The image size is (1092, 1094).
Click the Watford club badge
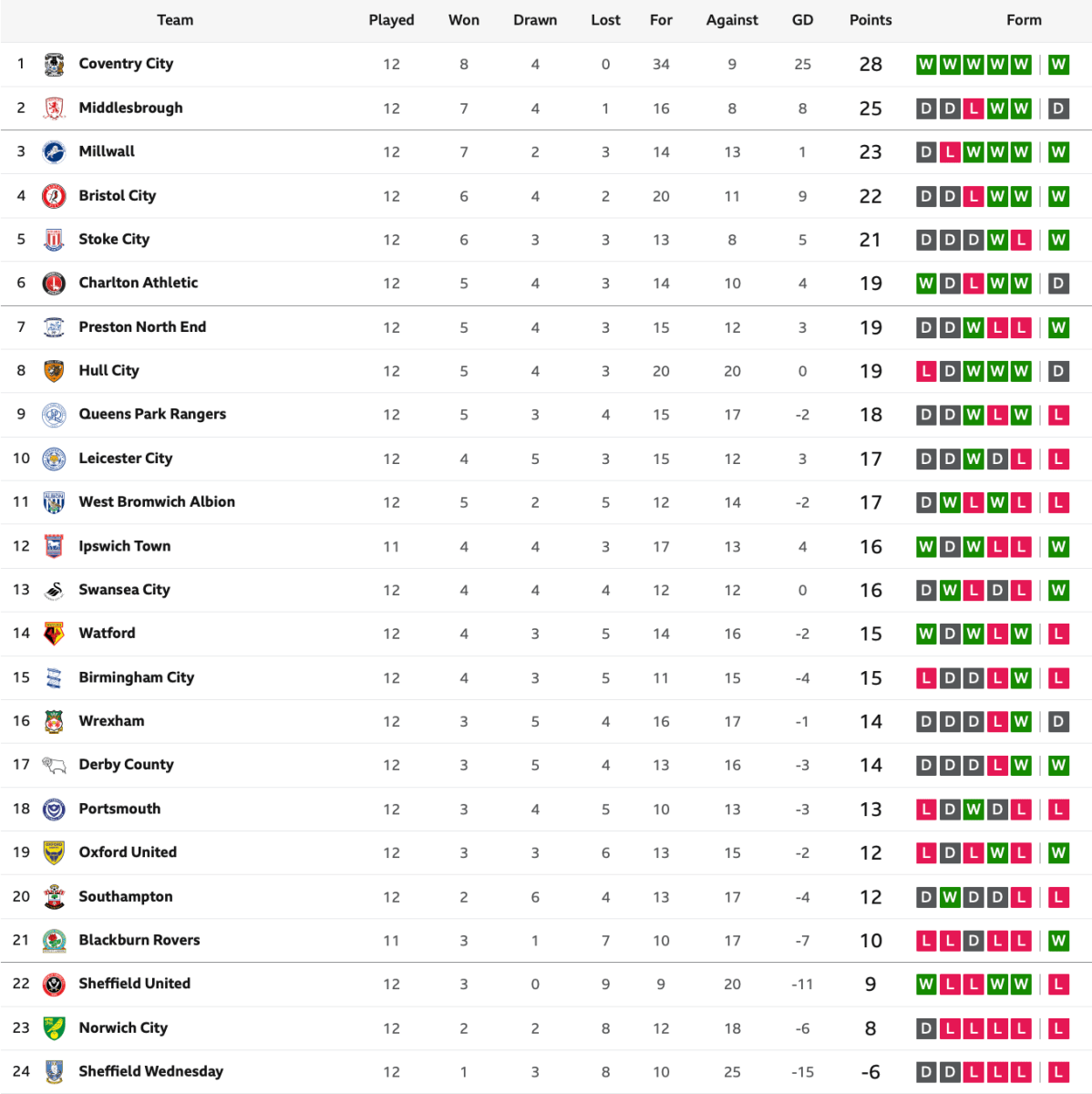pyautogui.click(x=54, y=634)
